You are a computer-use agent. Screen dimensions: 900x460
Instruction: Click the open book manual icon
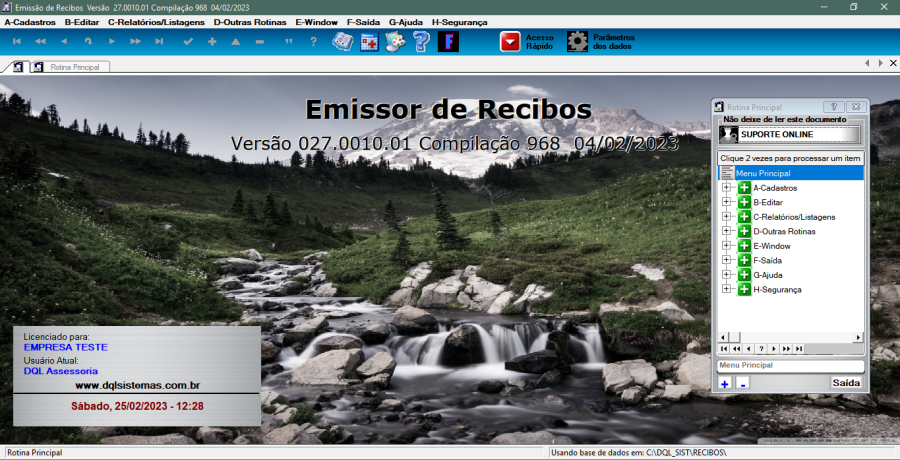point(343,42)
